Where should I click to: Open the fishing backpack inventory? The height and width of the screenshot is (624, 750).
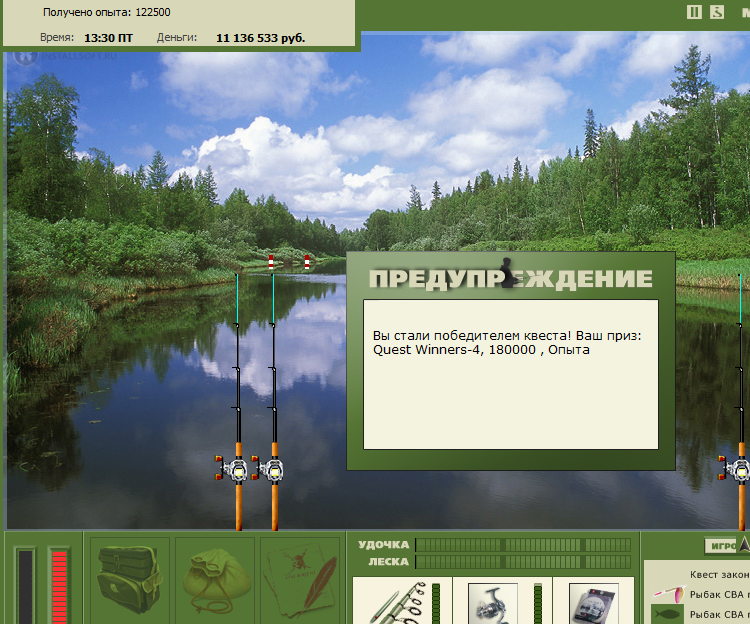click(x=129, y=579)
